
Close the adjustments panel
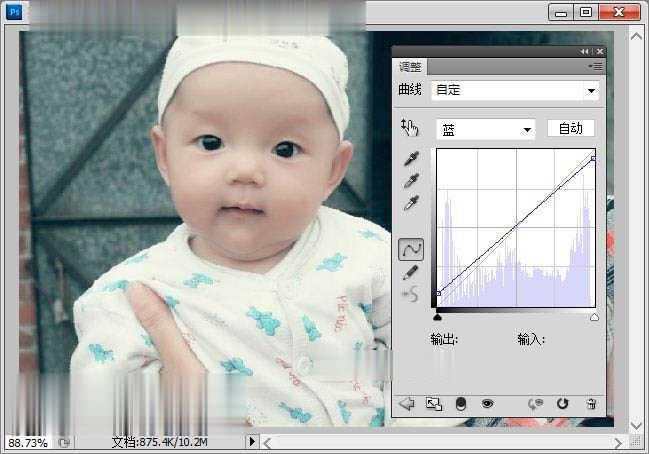pyautogui.click(x=600, y=51)
